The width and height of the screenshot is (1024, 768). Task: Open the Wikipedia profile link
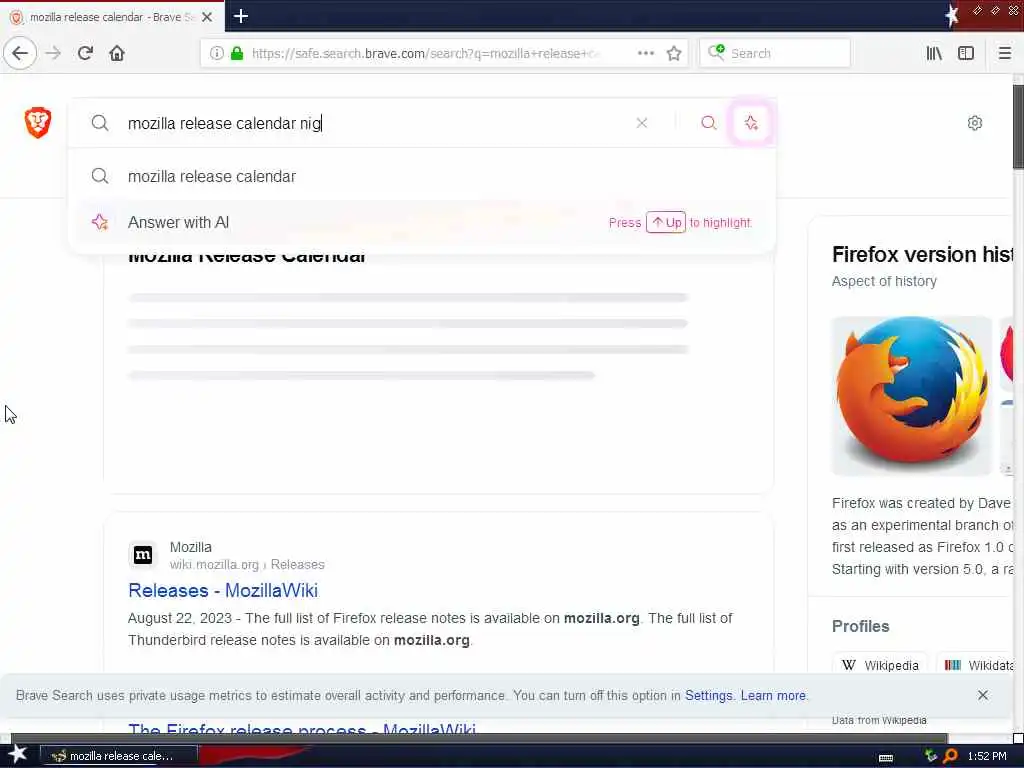[880, 665]
